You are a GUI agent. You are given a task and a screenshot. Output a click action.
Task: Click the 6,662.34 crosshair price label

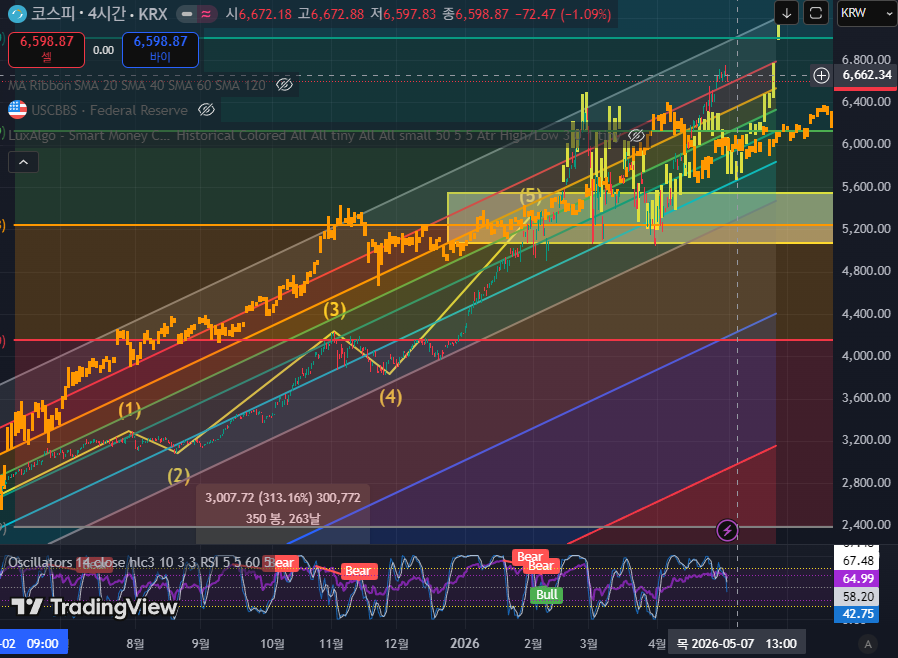click(866, 75)
